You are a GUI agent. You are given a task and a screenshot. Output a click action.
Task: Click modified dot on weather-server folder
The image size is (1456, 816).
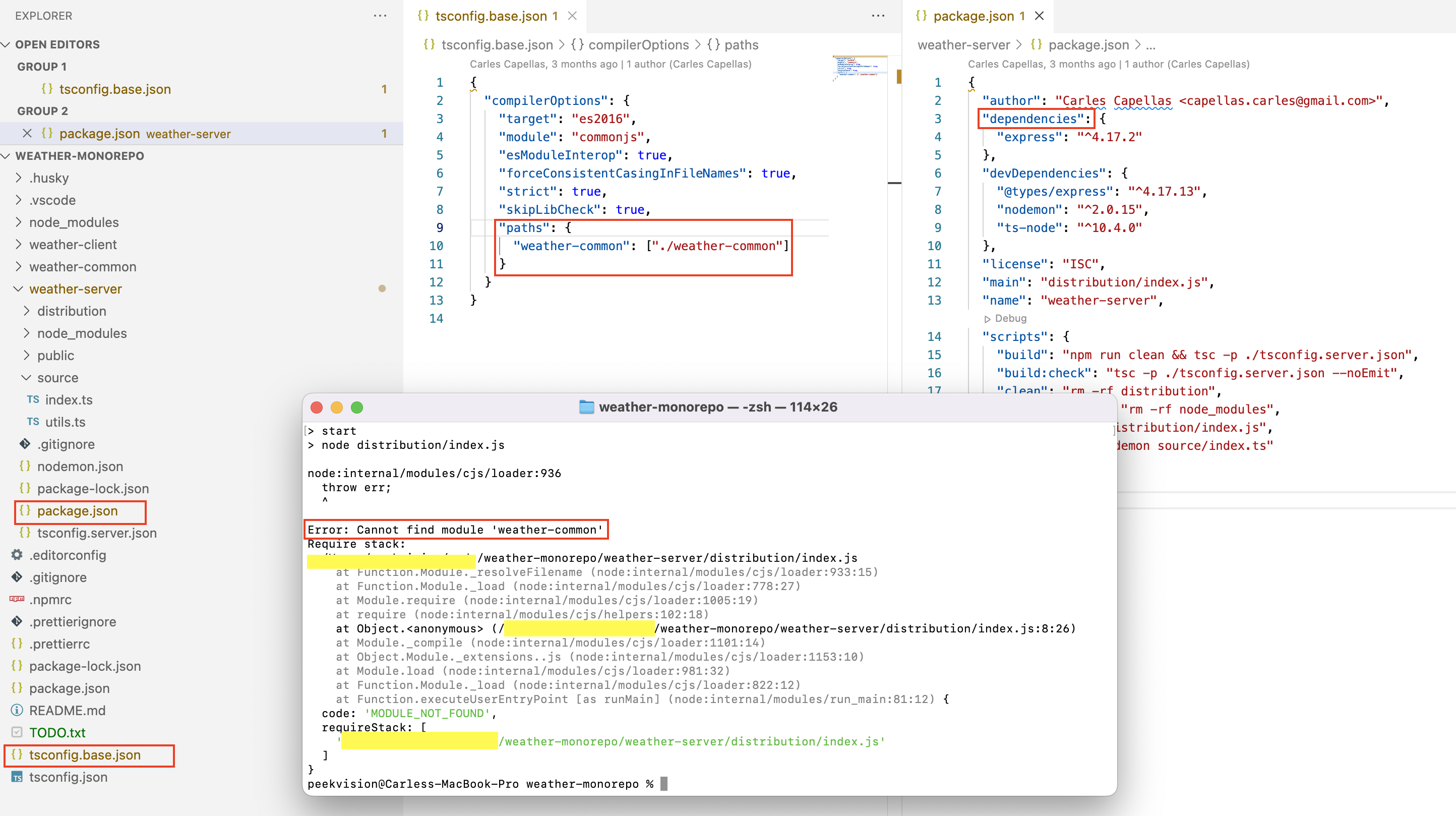click(x=382, y=288)
